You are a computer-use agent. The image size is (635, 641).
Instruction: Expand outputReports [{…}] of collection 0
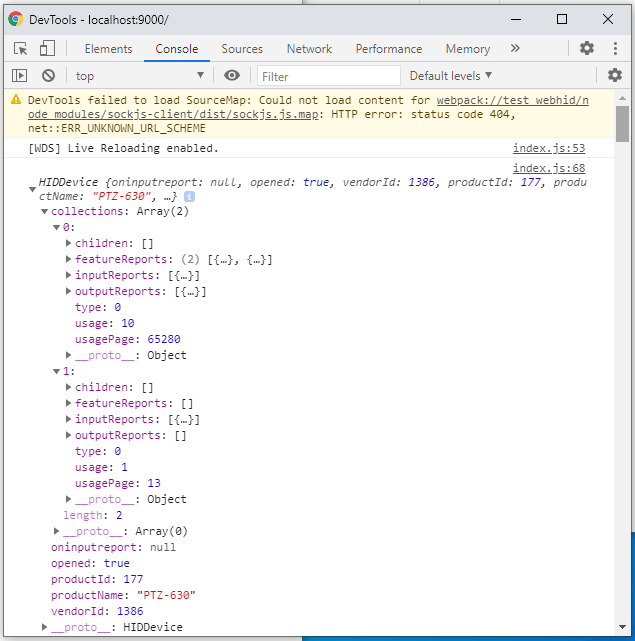[68, 291]
